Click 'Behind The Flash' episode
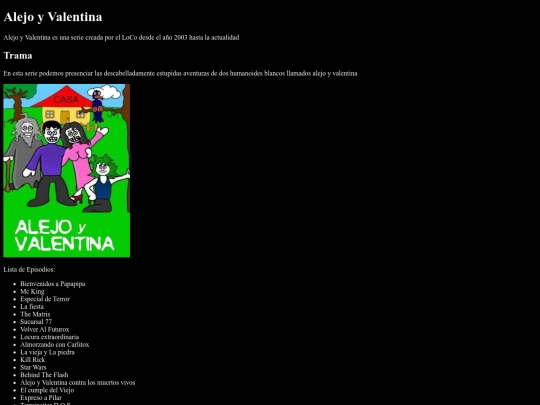Image resolution: width=540 pixels, height=405 pixels. point(44,375)
